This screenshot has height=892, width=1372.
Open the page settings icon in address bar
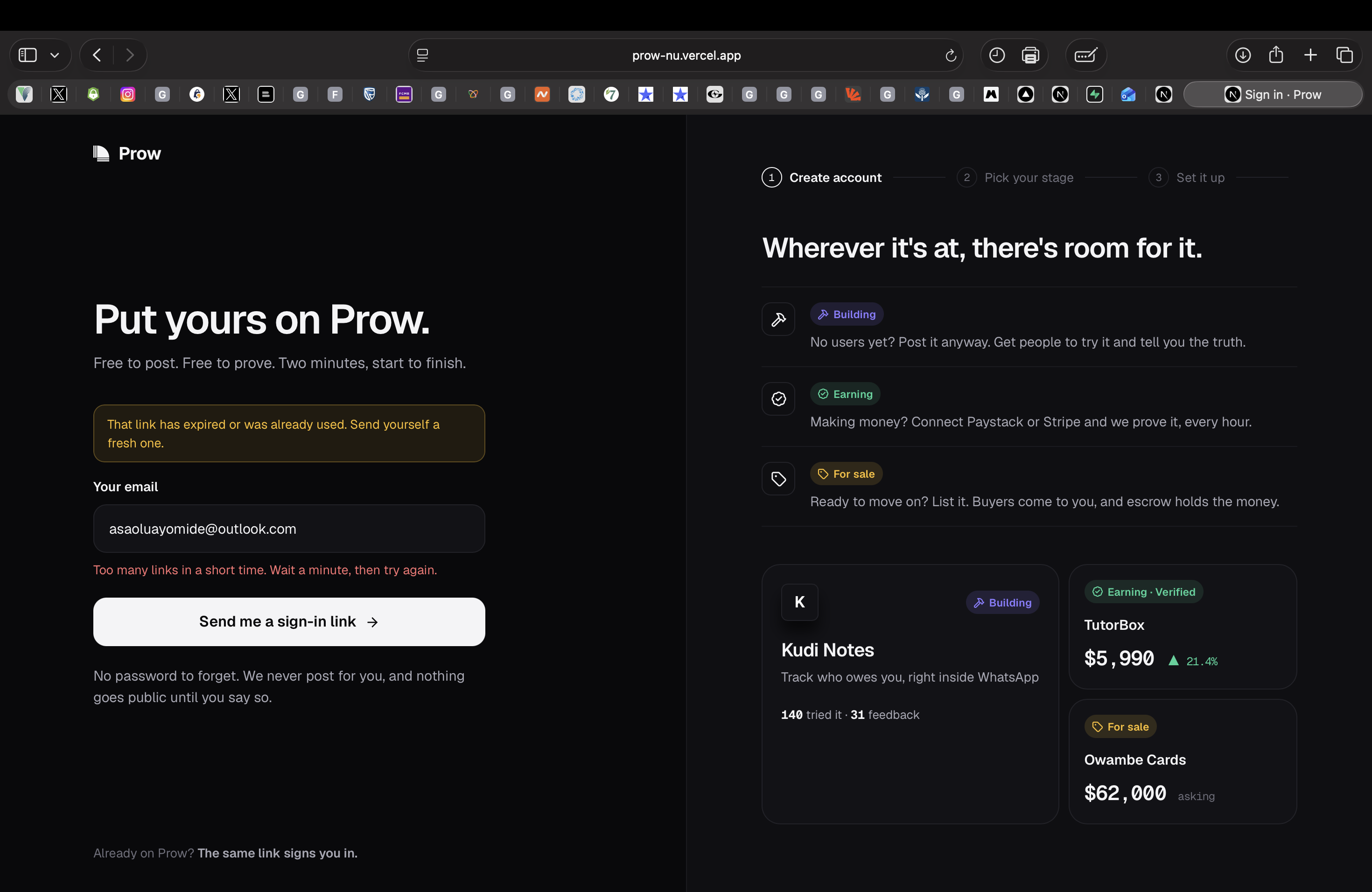coord(422,56)
